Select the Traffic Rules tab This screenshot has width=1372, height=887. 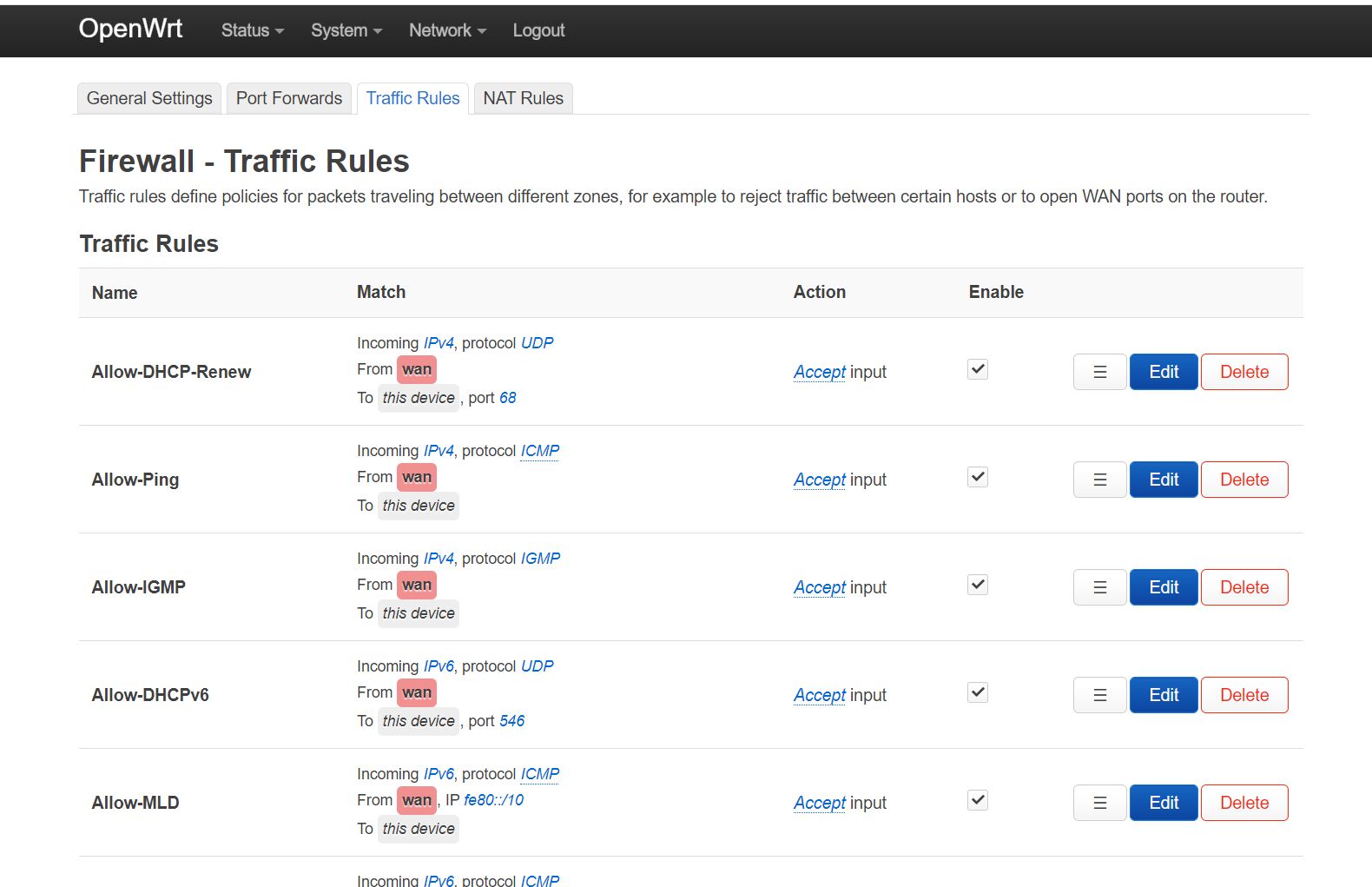pos(412,98)
